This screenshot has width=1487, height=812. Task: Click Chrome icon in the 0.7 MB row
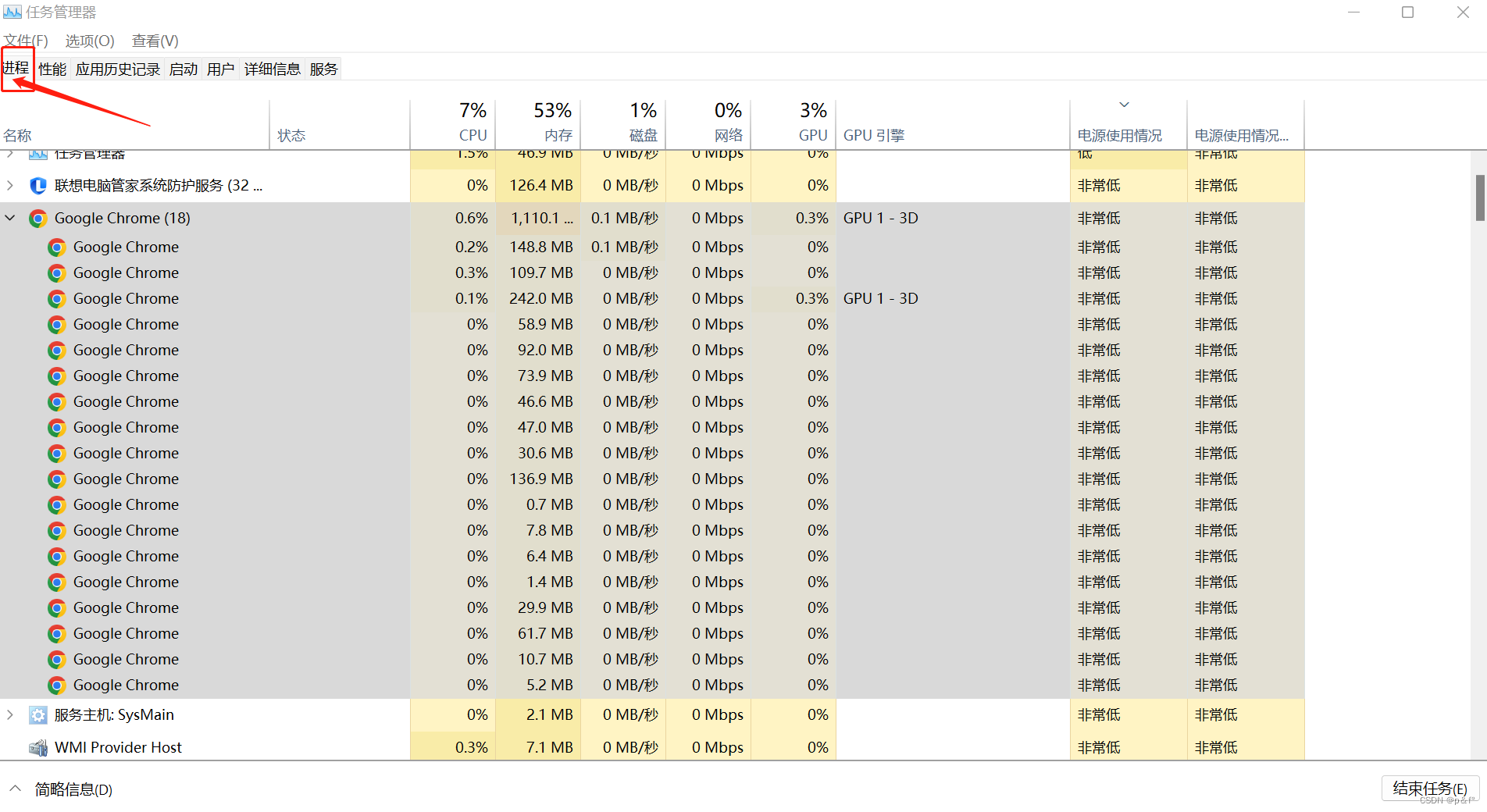click(56, 505)
